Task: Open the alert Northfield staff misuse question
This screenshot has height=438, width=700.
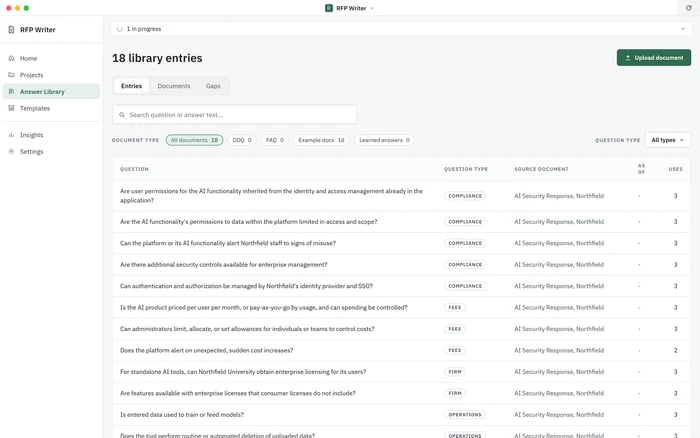Action: point(401,243)
